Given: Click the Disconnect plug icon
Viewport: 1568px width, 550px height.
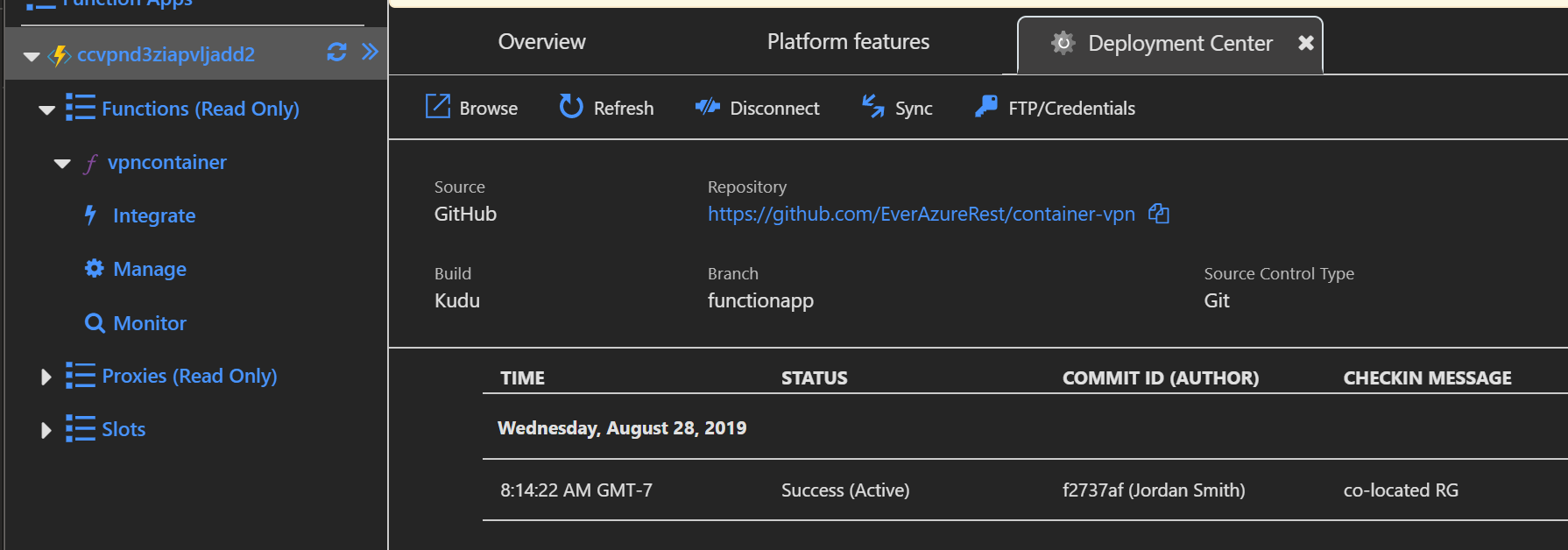Looking at the screenshot, I should (707, 107).
